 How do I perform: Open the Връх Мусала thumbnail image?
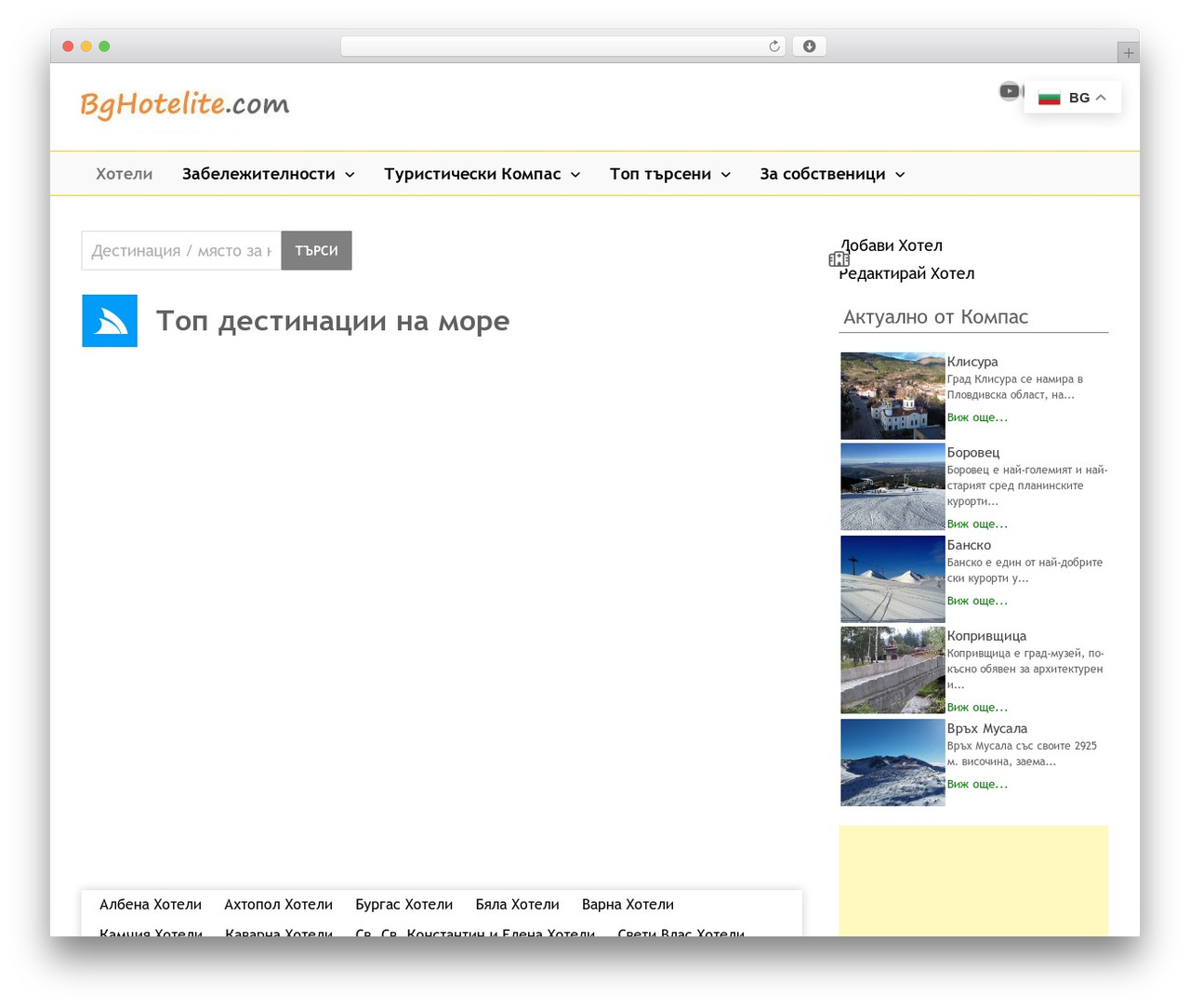click(x=892, y=763)
